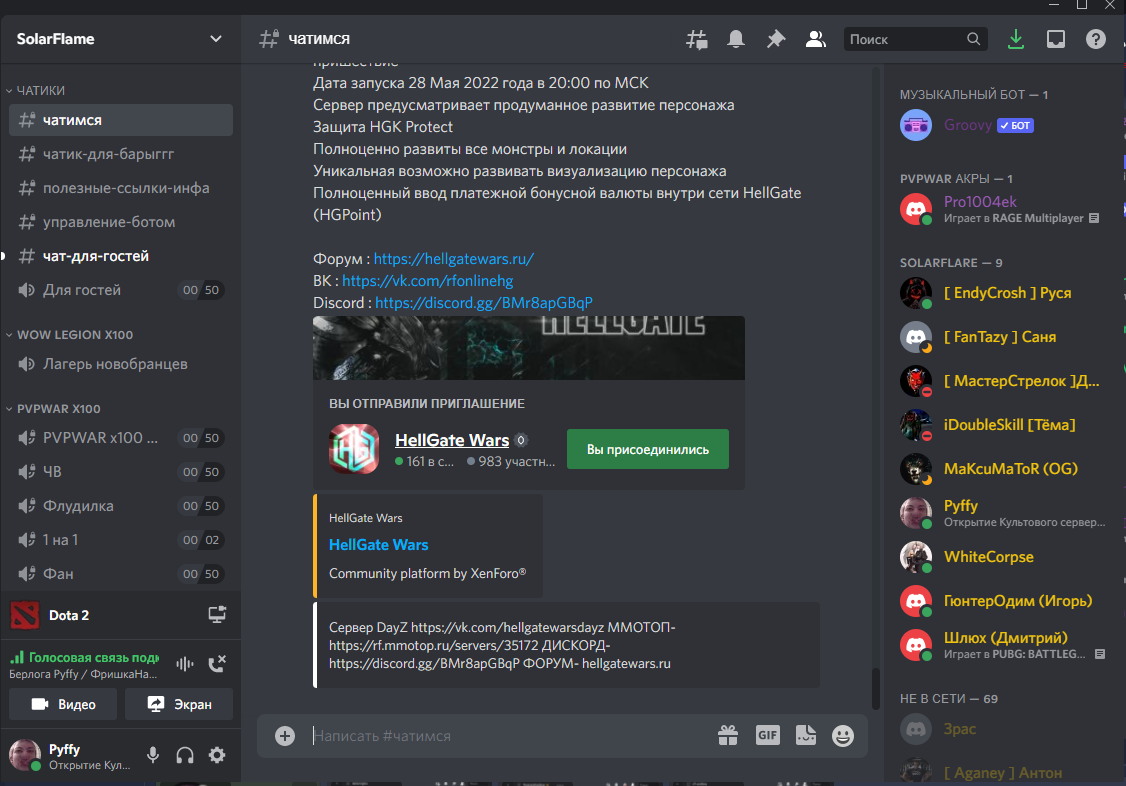
Task: Toggle the member list icon
Action: click(x=815, y=39)
